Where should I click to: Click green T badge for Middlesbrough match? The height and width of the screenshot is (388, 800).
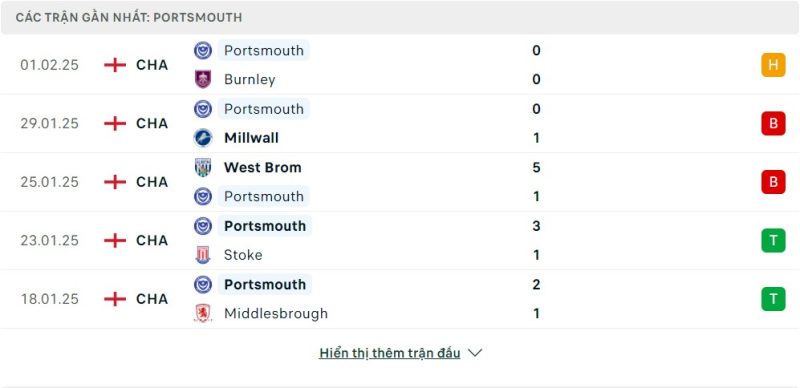tap(773, 299)
